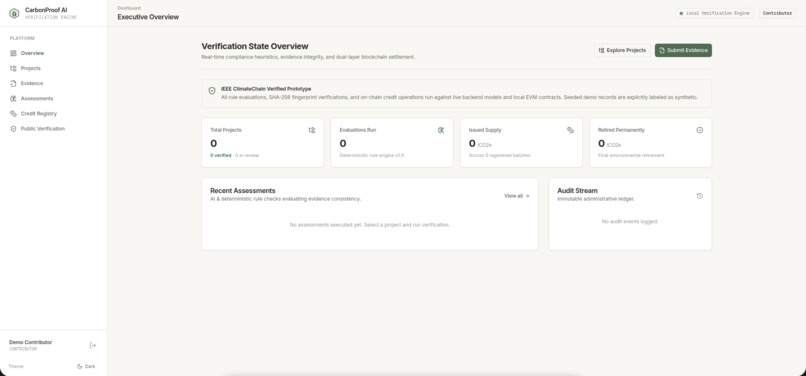Click the Overview grid icon in sidebar
Screen dimensions: 806x376
tap(13, 53)
